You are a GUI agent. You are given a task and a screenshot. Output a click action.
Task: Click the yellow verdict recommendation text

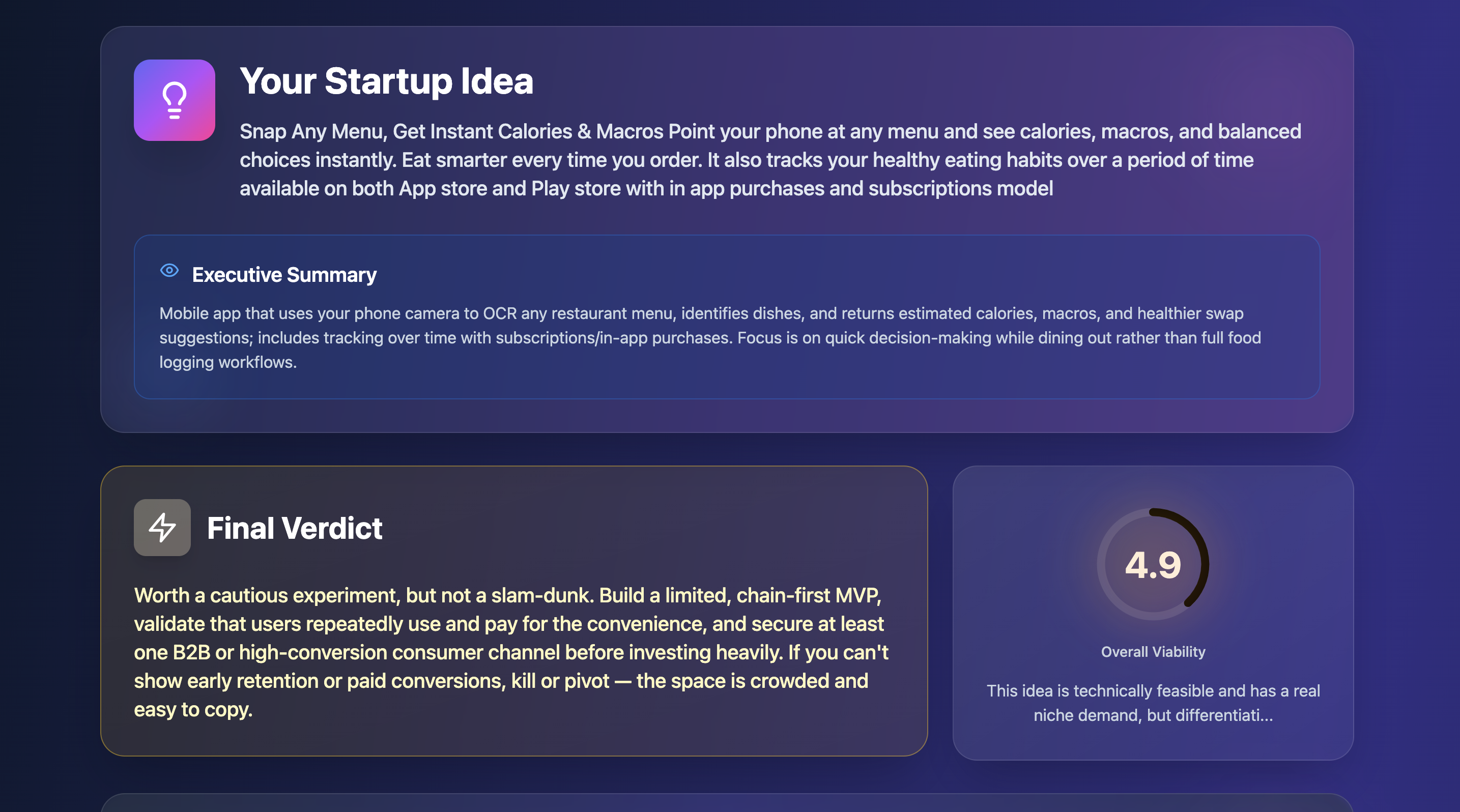pos(510,652)
